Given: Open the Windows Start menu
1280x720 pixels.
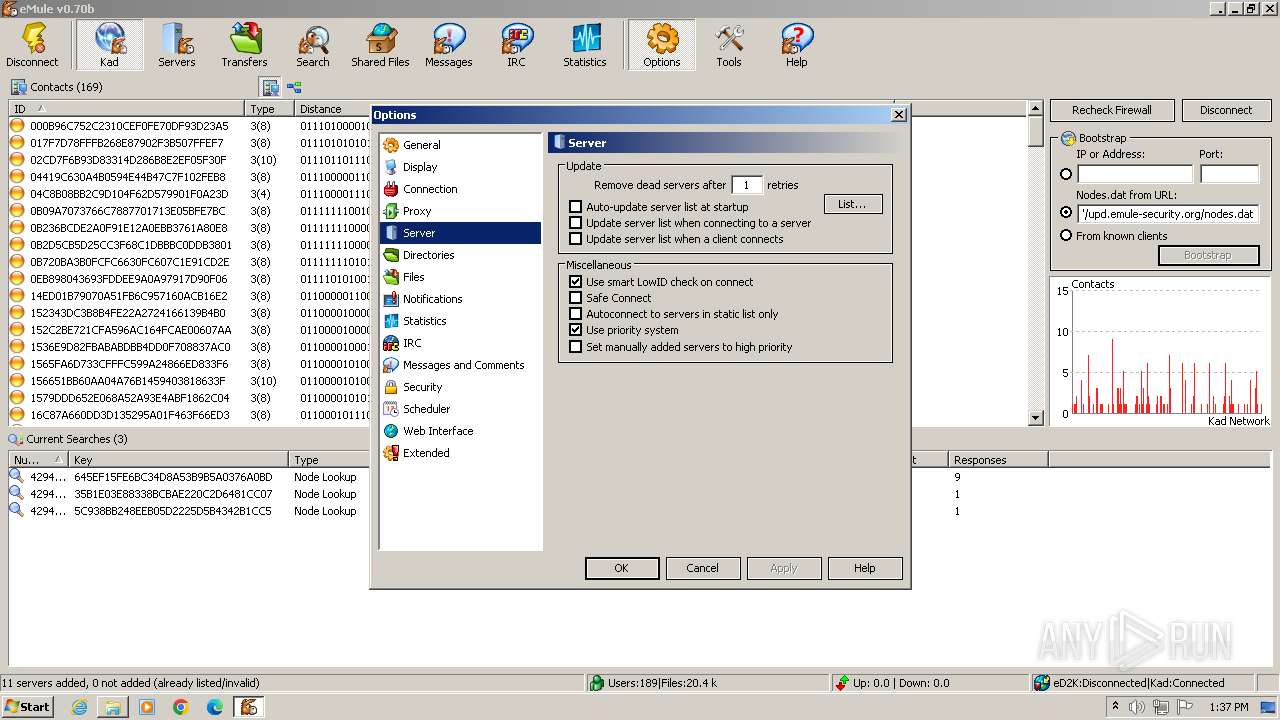Looking at the screenshot, I should 27,707.
